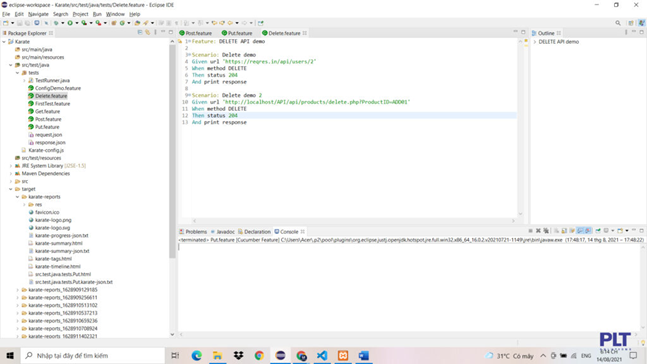Click the editor horizontal scrollbar
Screen dimensions: 647x364
tap(354, 221)
